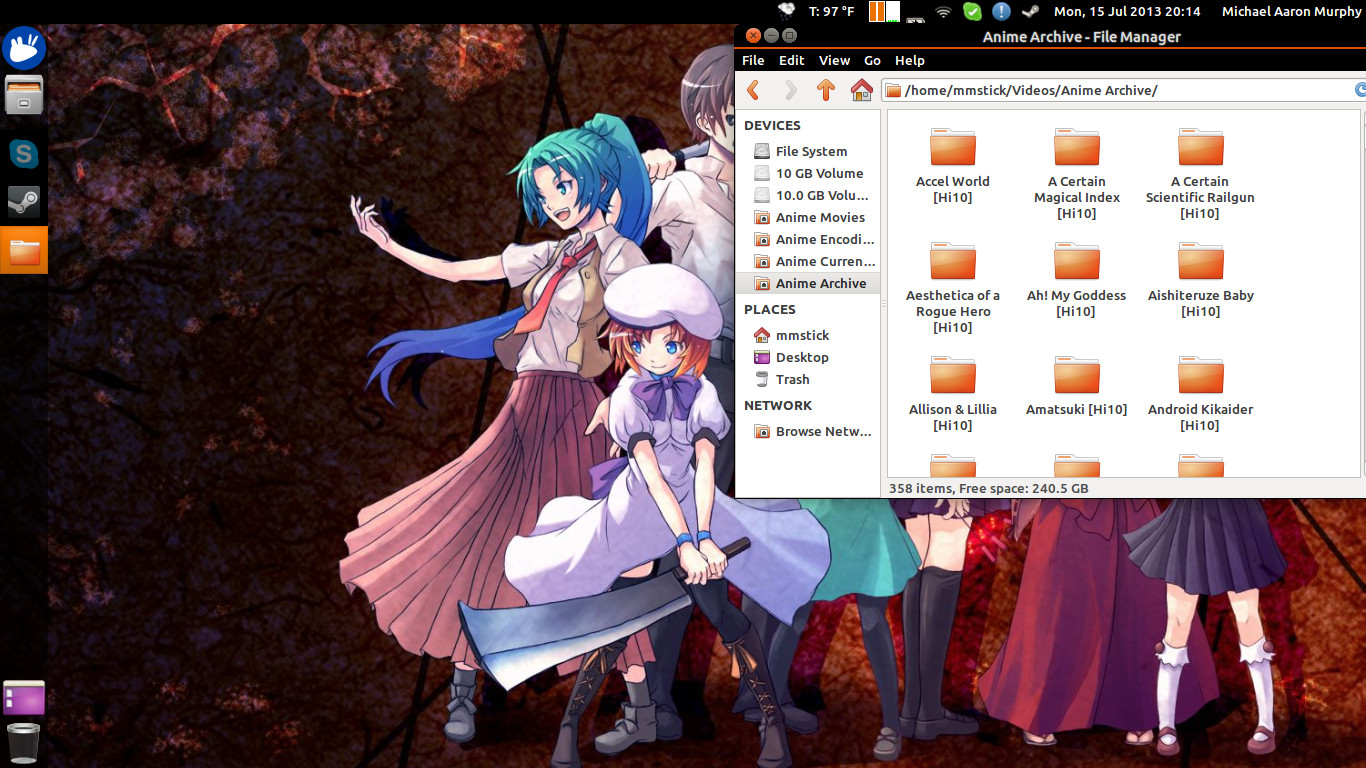Viewport: 1366px width, 768px height.
Task: Select File System in the Devices list
Action: click(808, 151)
